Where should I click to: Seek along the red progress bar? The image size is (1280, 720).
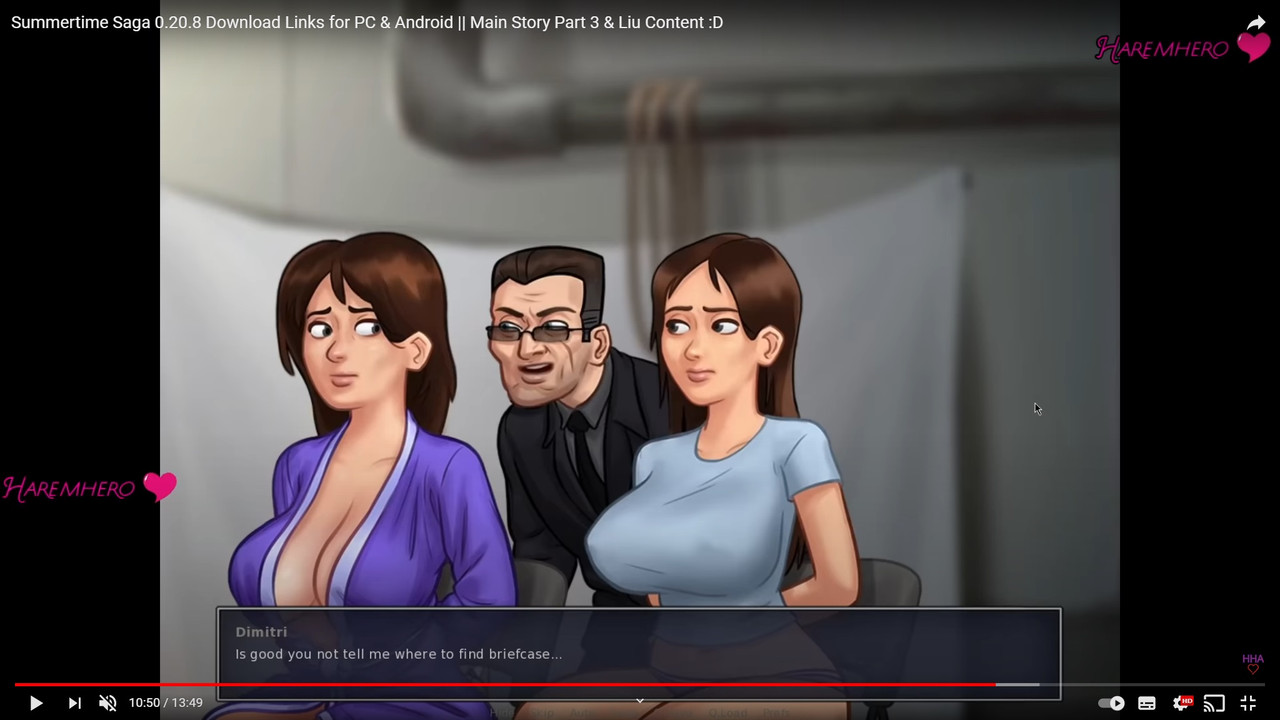pyautogui.click(x=640, y=685)
